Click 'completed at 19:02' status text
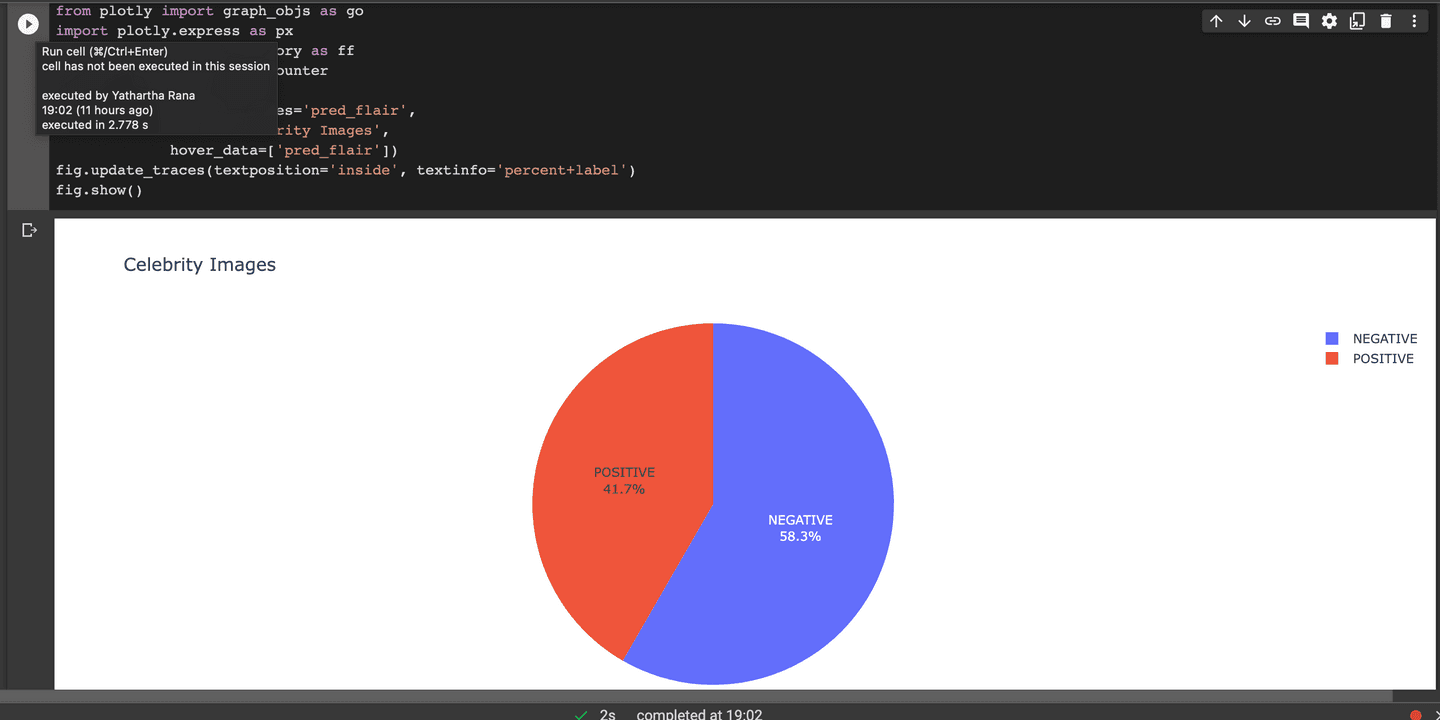This screenshot has height=720, width=1440. tap(699, 715)
